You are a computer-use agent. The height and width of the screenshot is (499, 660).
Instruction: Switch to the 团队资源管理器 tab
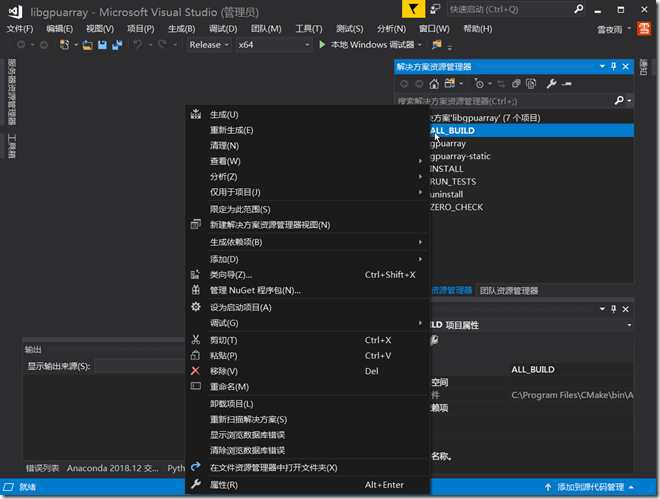tap(509, 291)
